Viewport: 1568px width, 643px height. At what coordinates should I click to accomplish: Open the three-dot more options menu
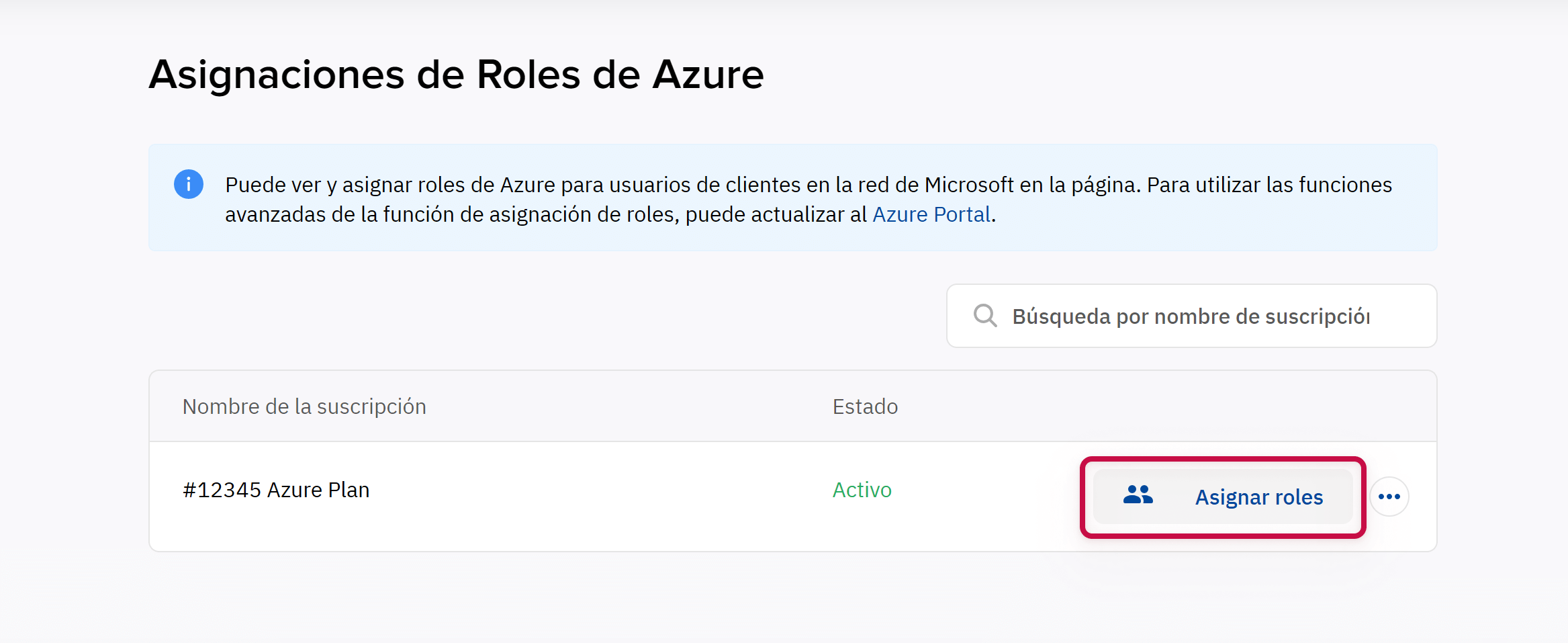point(1389,497)
